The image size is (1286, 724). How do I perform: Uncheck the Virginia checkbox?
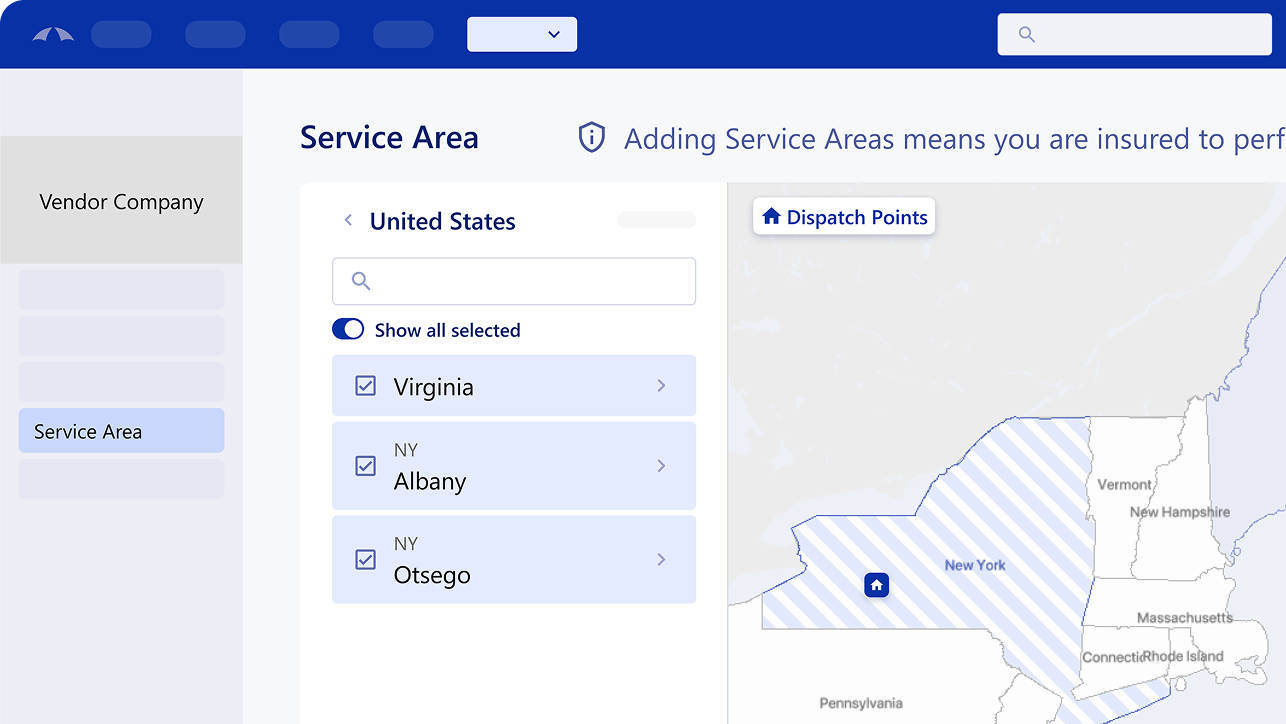click(366, 386)
